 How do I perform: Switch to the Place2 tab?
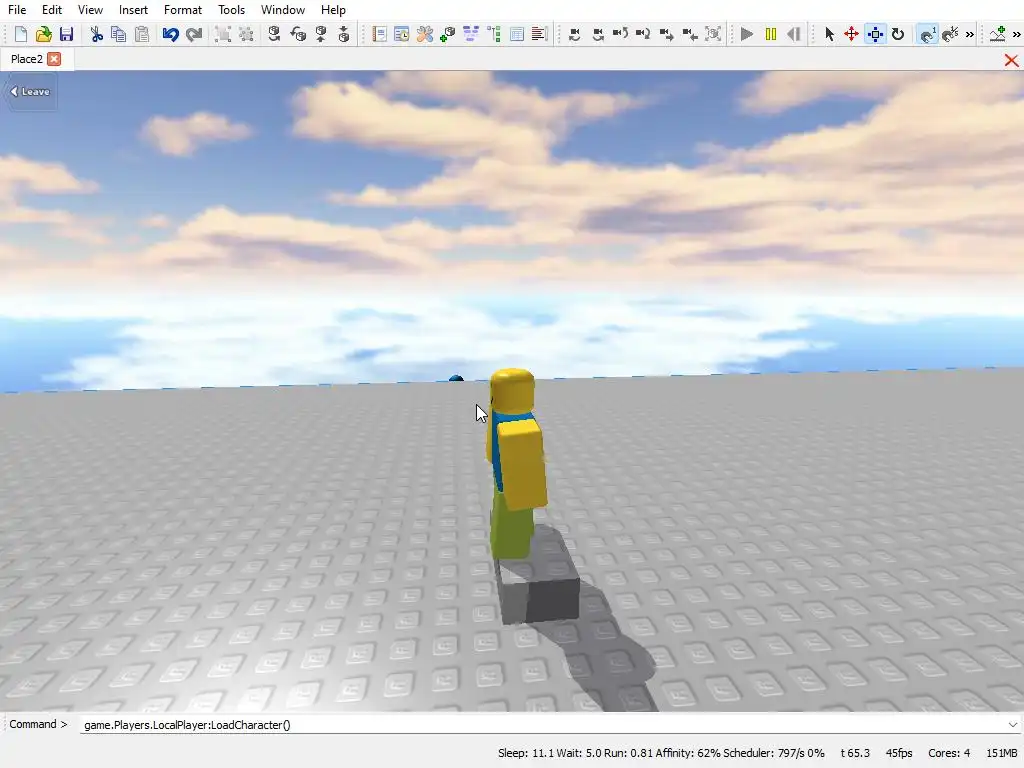27,59
